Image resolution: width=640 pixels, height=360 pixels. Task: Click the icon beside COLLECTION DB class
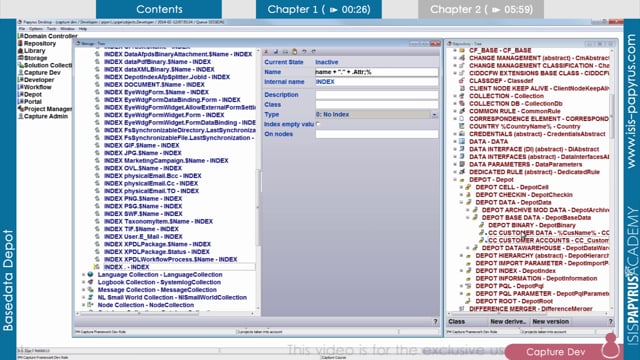pyautogui.click(x=462, y=104)
